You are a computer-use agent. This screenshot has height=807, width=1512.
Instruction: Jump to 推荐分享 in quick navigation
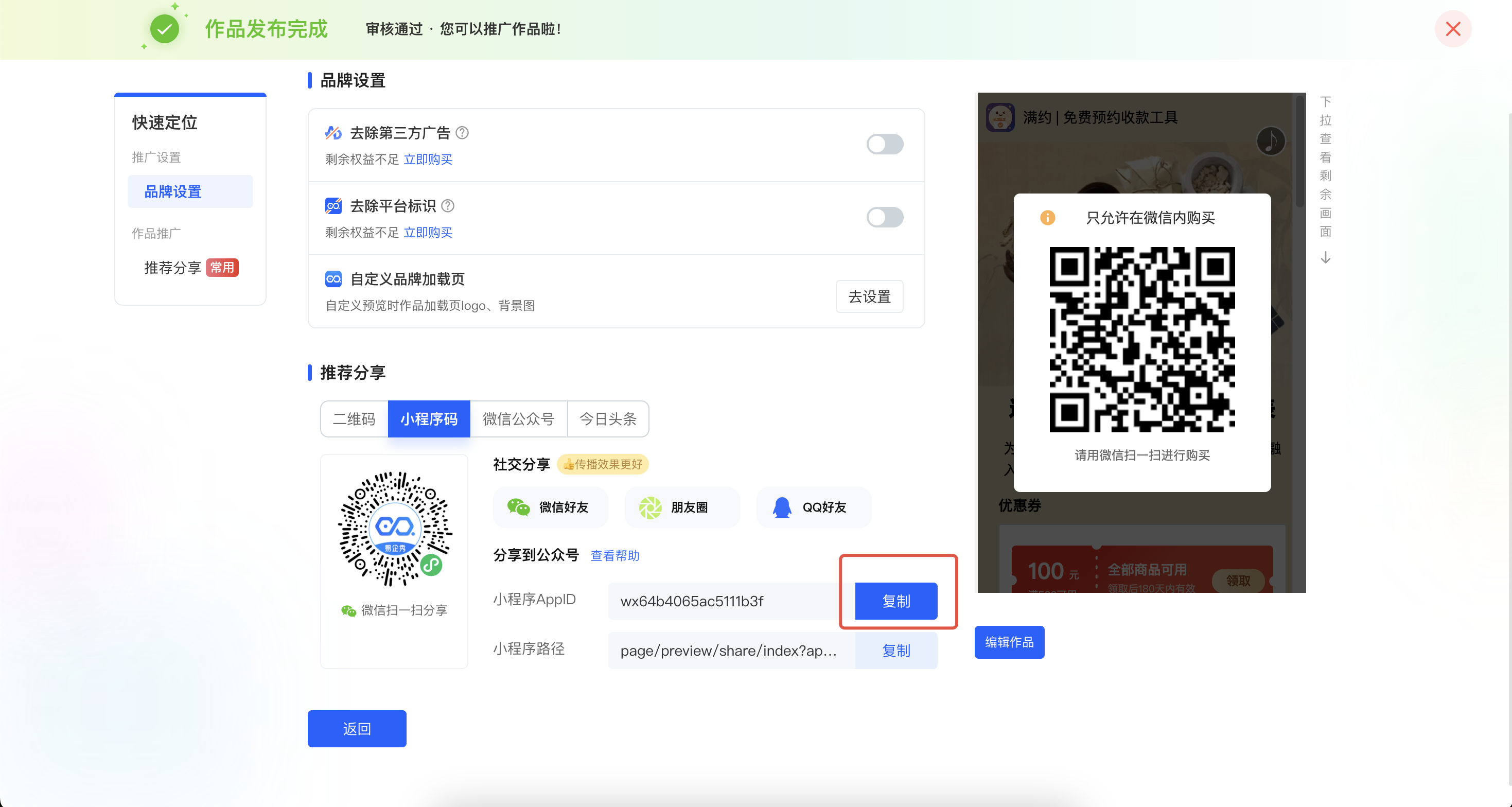pos(172,268)
